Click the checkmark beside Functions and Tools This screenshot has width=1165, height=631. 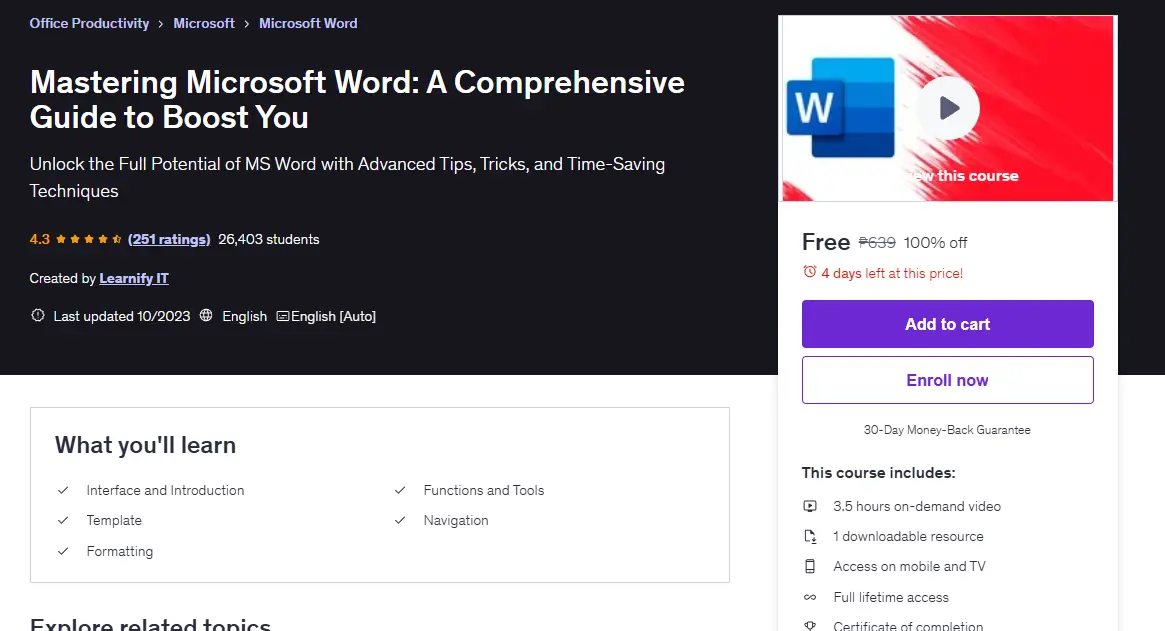tap(400, 491)
